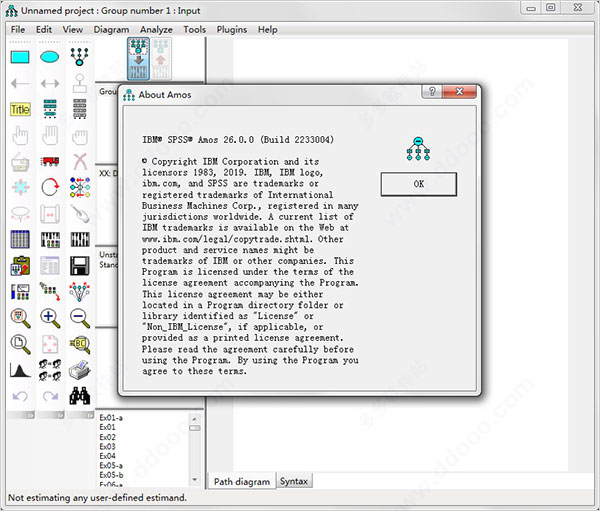Click OK in About Amos dialog
The height and width of the screenshot is (511, 600).
point(419,184)
